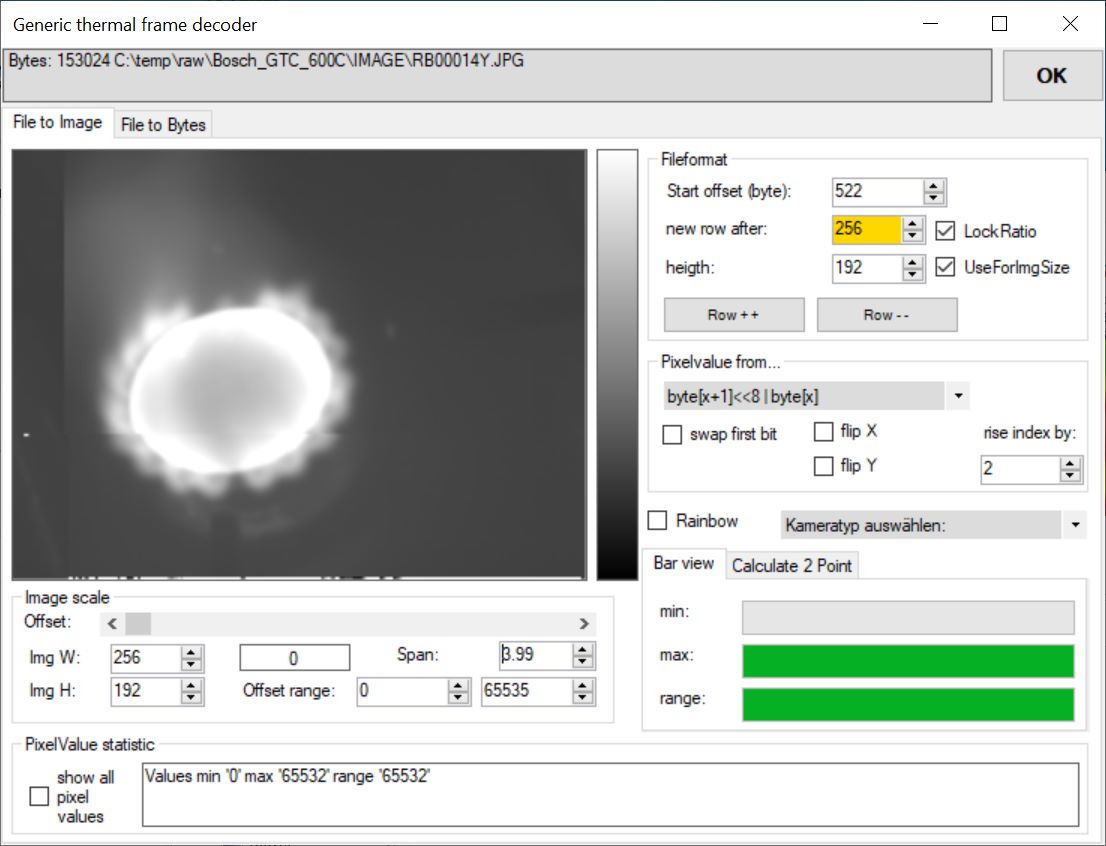Increase the 'rise index by' spinner value
1106x846 pixels.
tap(1071, 464)
